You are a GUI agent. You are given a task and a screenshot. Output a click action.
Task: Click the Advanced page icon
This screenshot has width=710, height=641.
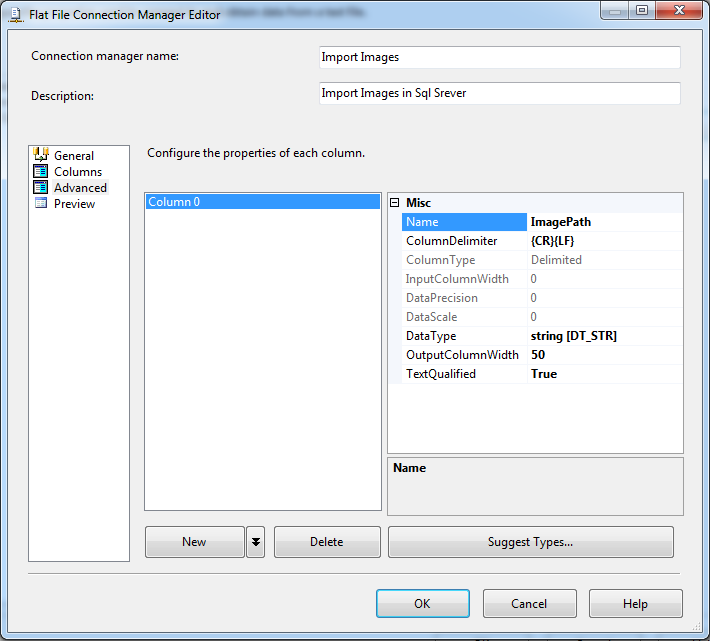[x=41, y=187]
